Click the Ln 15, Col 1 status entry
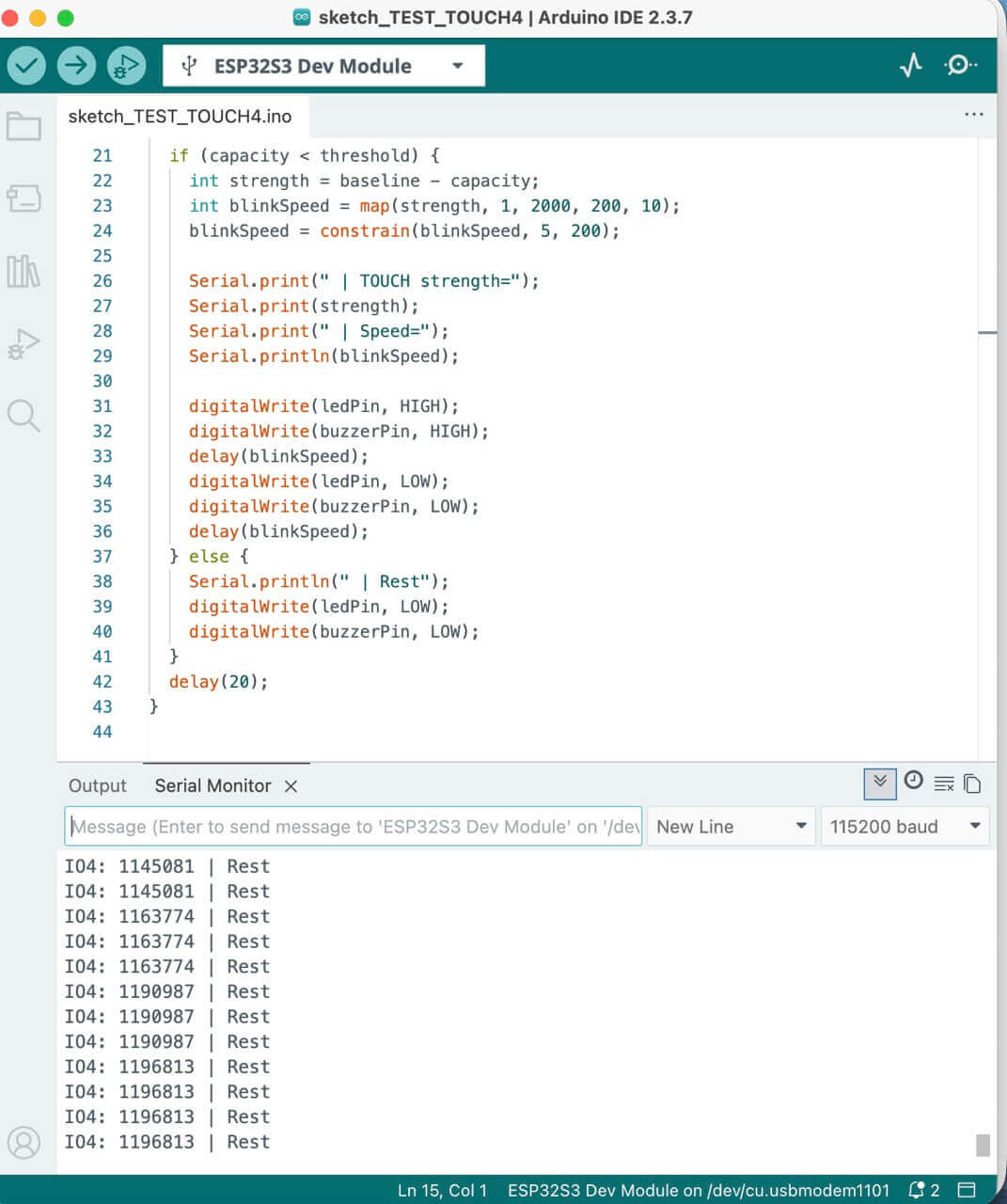The width and height of the screenshot is (1007, 1204). pos(442,1190)
